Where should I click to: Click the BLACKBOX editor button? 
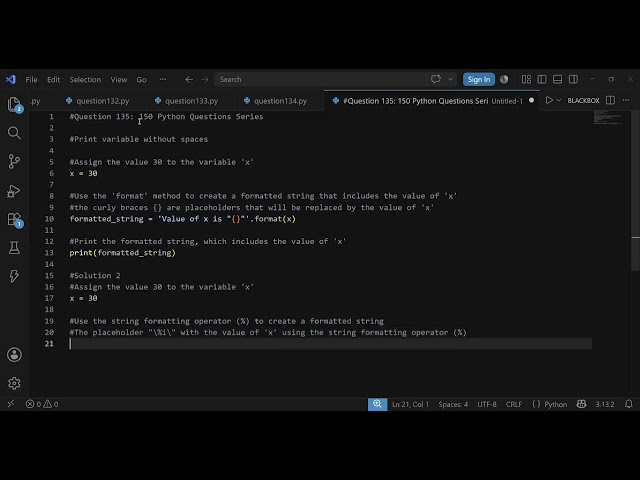click(583, 100)
